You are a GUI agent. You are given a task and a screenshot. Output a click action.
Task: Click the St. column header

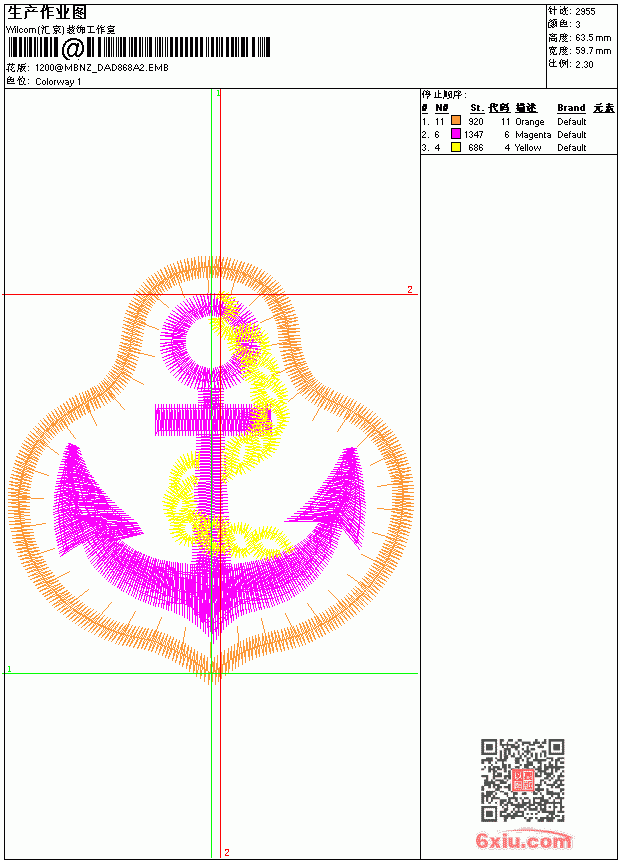pos(477,108)
